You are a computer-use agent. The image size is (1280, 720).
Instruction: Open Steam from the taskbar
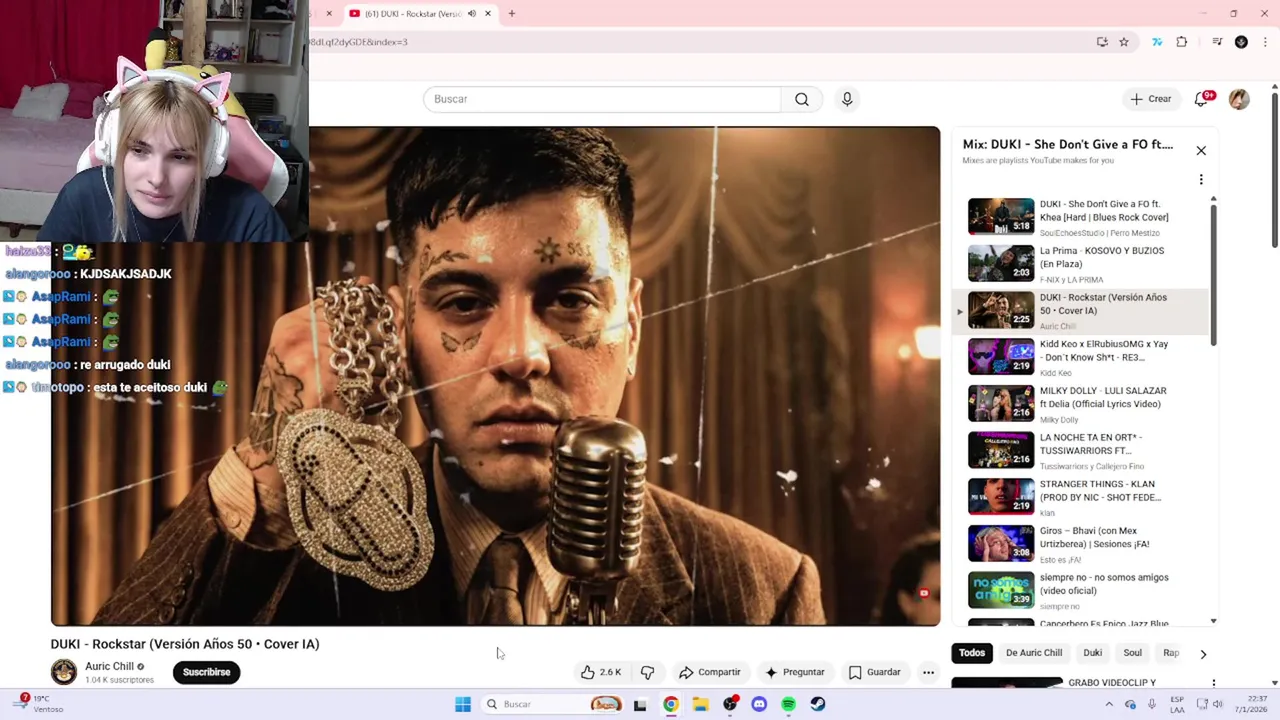coord(818,704)
